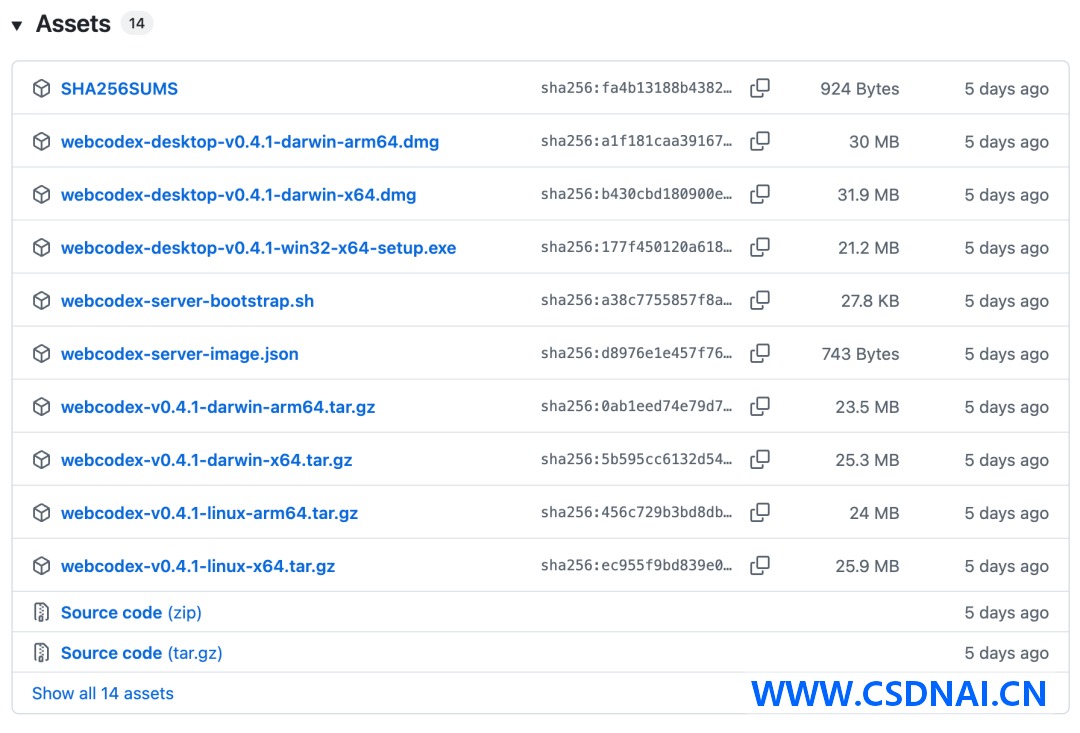Image resolution: width=1080 pixels, height=733 pixels.
Task: Open the webcodex-server-image.json link
Action: point(180,354)
